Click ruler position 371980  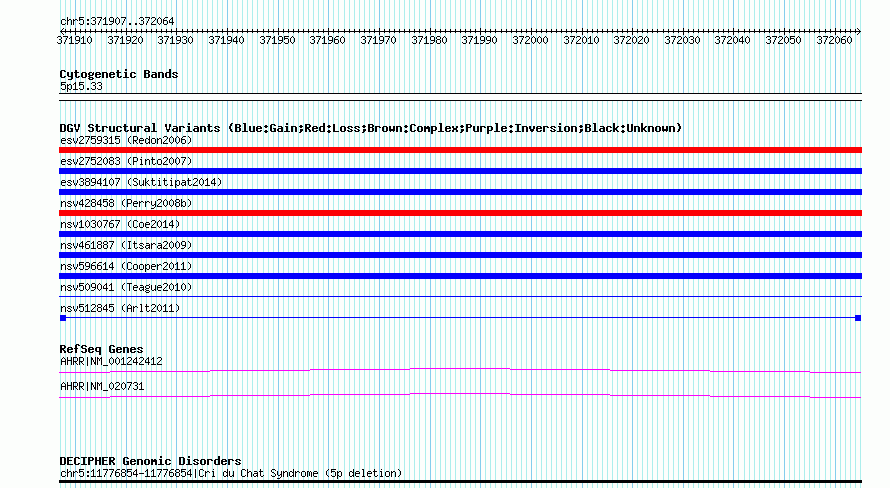[x=430, y=40]
